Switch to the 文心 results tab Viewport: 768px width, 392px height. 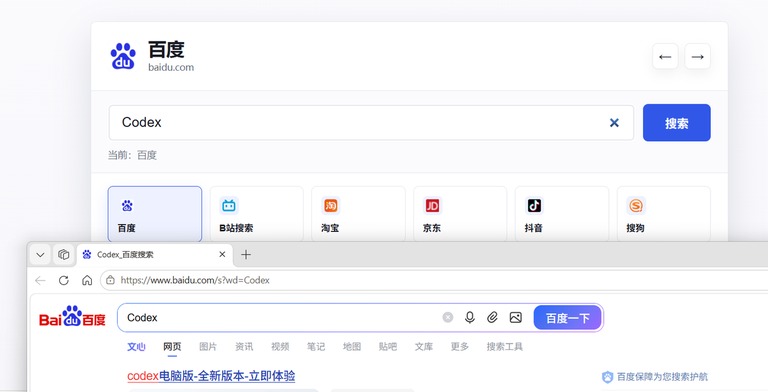(x=136, y=347)
